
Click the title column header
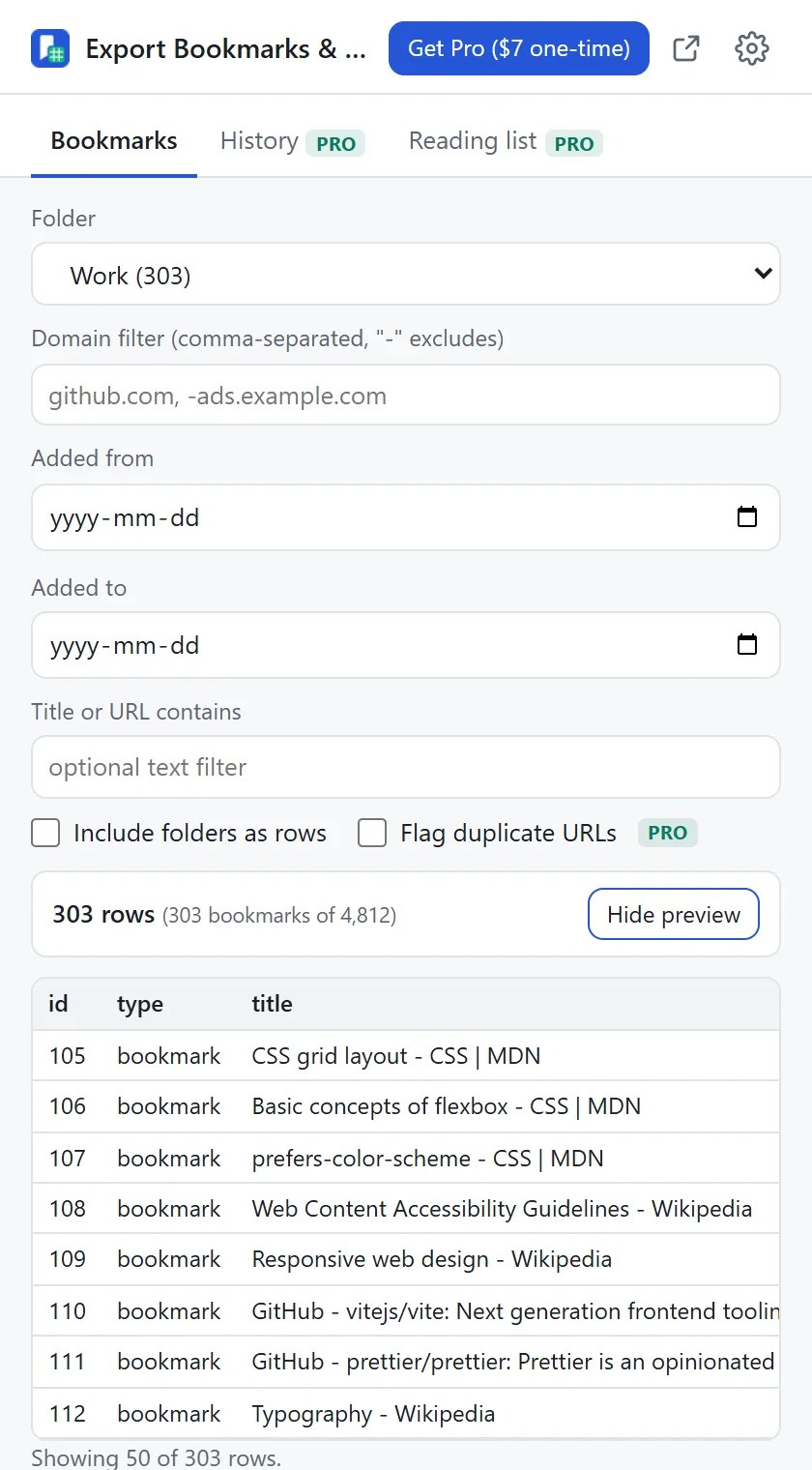pyautogui.click(x=273, y=1004)
